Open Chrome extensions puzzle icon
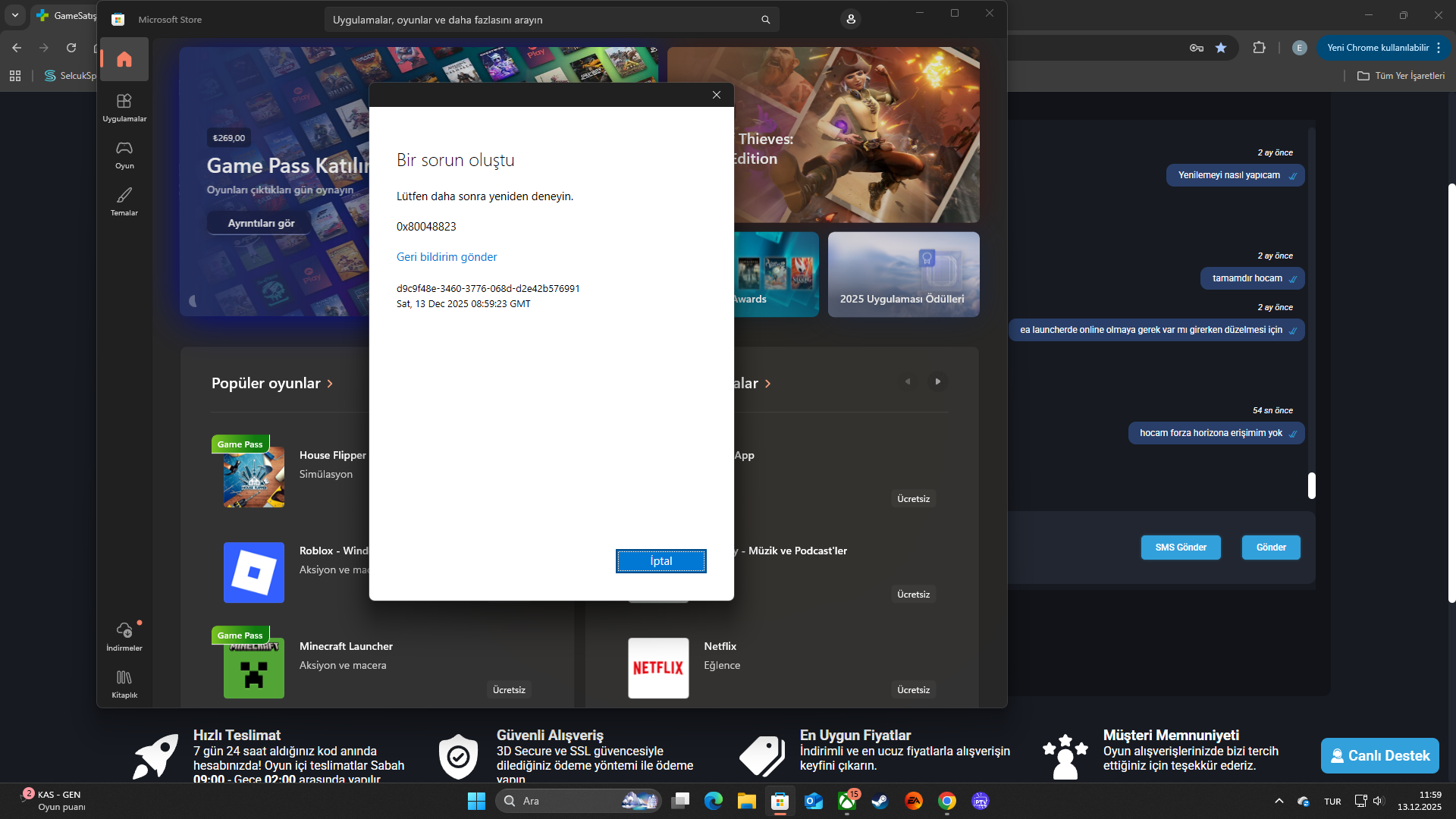1456x819 pixels. 1259,48
